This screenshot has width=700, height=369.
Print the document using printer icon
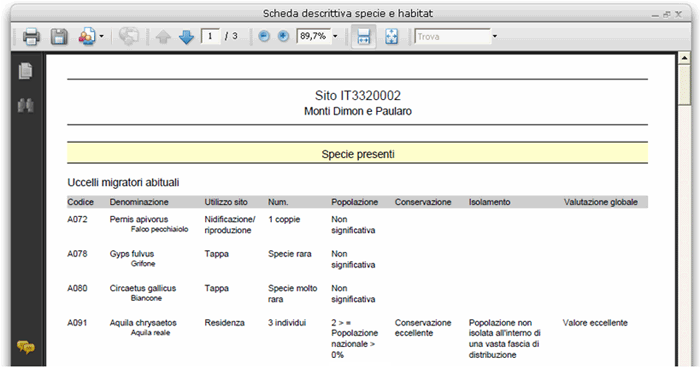31,37
